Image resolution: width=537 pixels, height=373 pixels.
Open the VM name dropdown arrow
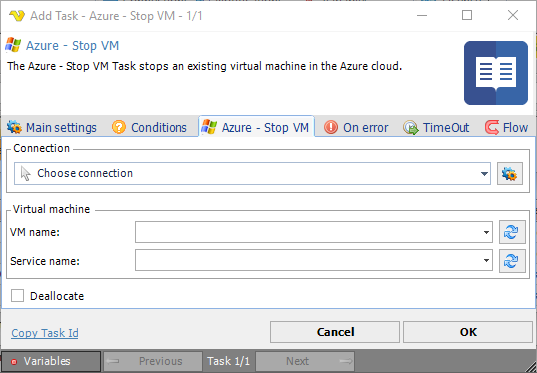486,232
